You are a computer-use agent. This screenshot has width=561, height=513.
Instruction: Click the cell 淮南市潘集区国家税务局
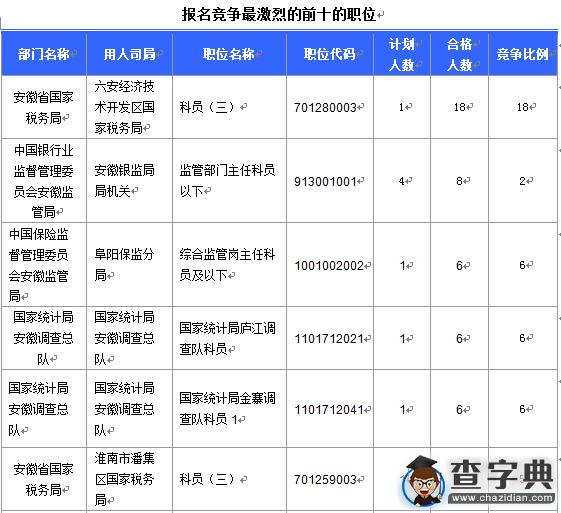(x=125, y=479)
